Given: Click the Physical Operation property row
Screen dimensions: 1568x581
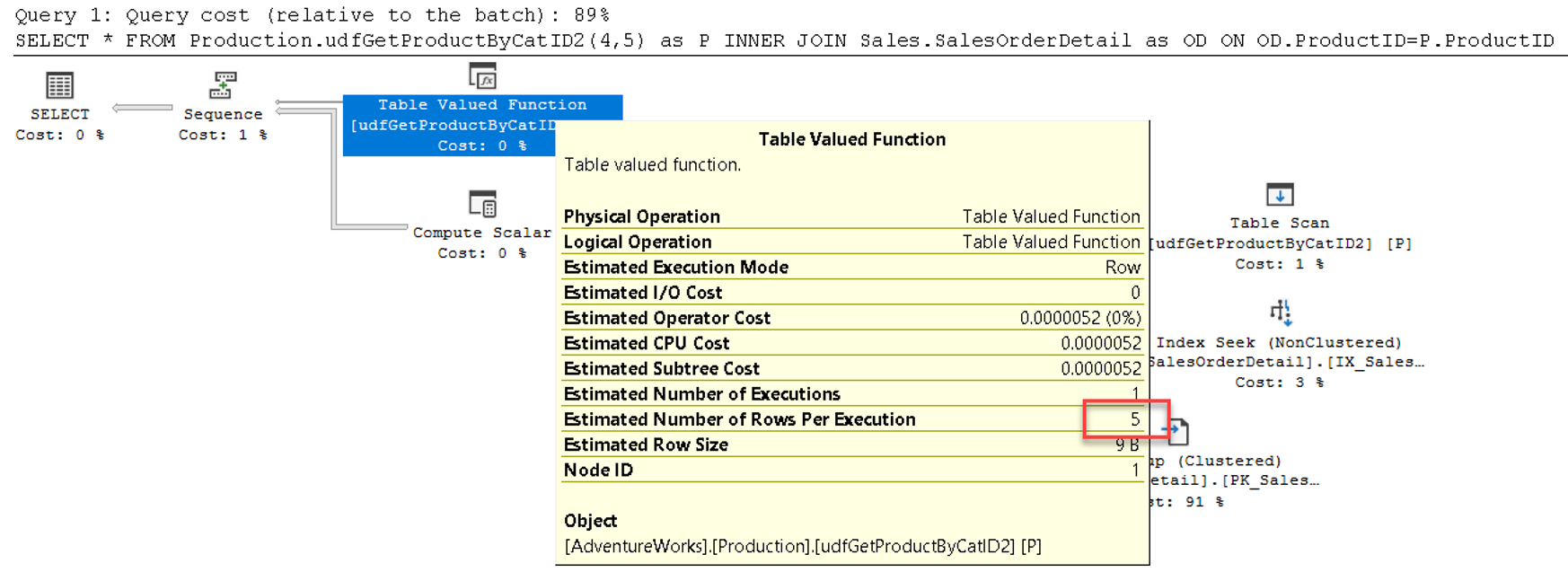Looking at the screenshot, I should [x=851, y=216].
